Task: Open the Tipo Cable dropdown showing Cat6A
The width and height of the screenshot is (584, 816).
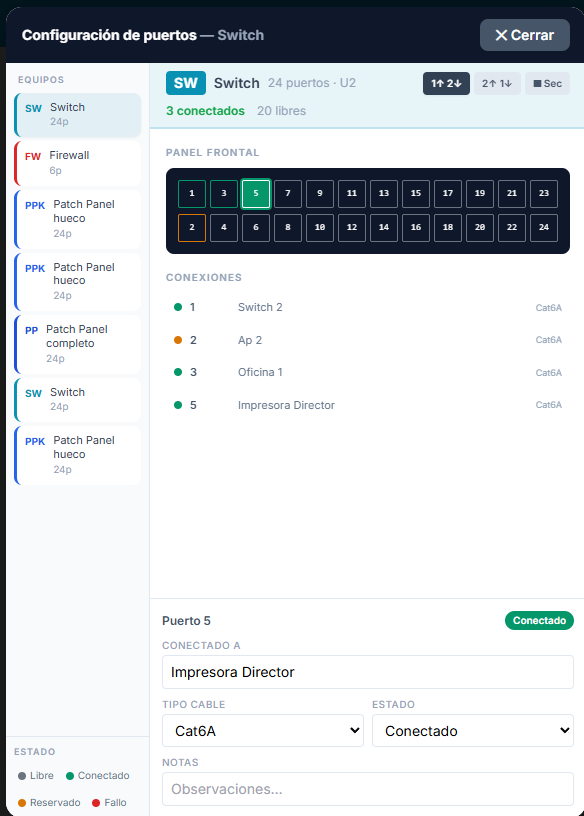Action: pos(263,731)
